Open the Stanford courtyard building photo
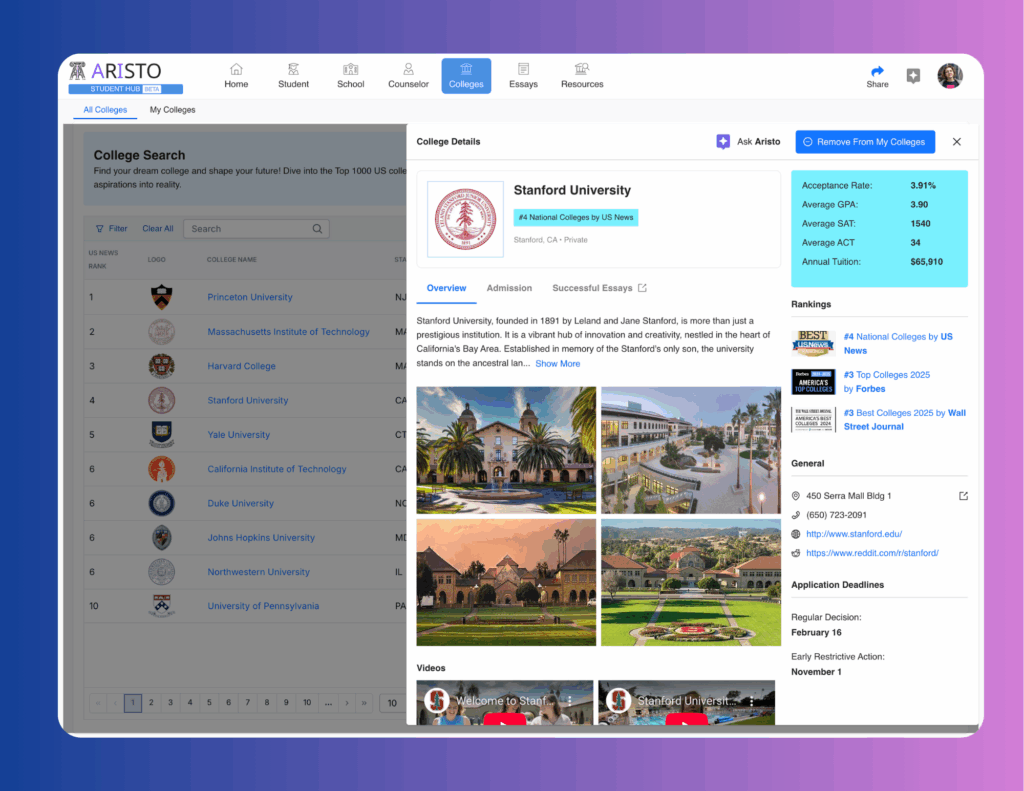This screenshot has width=1024, height=791. [690, 450]
